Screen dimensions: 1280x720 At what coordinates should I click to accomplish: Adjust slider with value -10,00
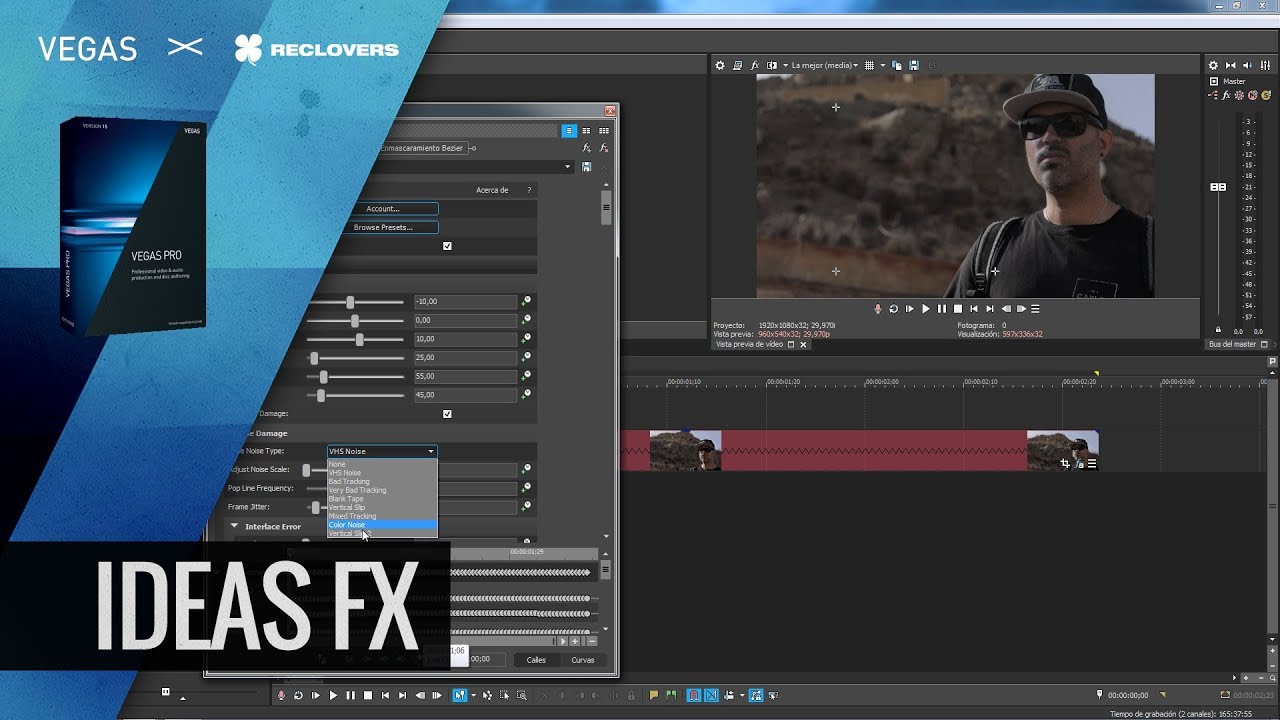point(350,302)
